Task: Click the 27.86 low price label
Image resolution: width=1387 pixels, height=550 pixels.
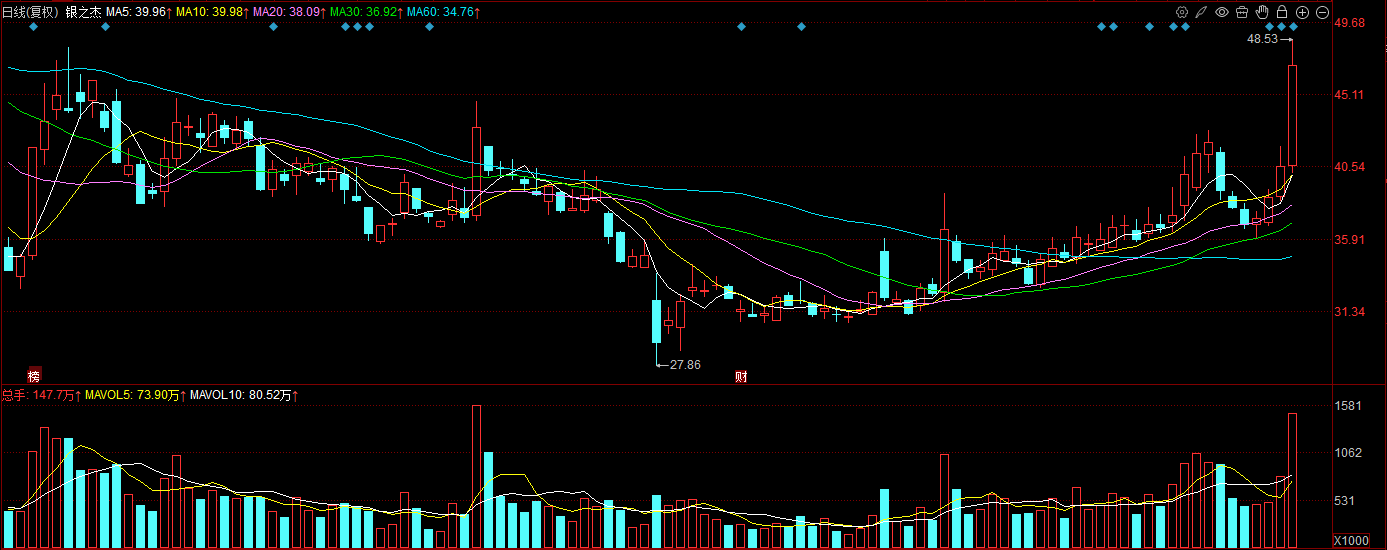Action: pyautogui.click(x=685, y=365)
